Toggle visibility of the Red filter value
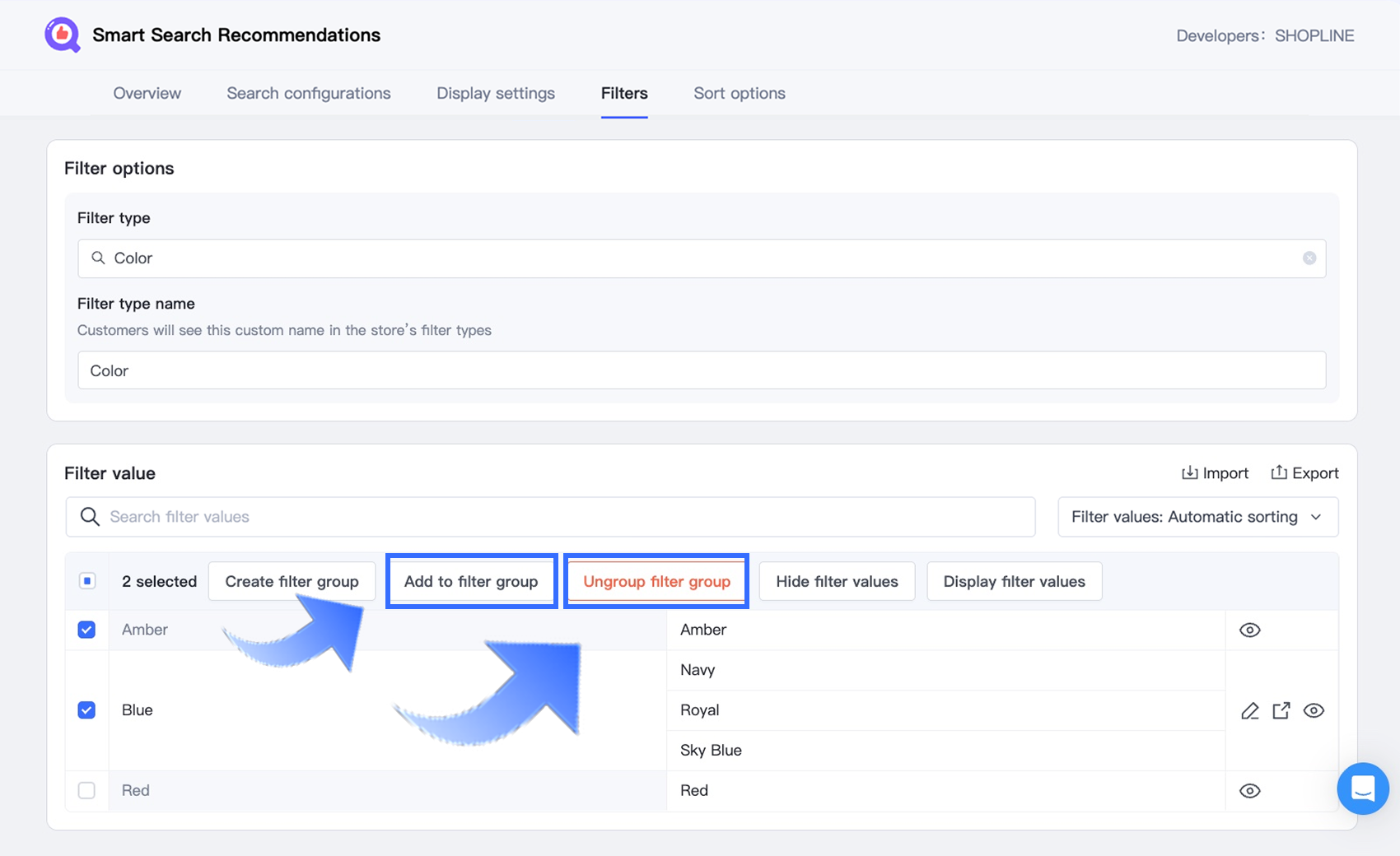The height and width of the screenshot is (856, 1400). pyautogui.click(x=1249, y=791)
